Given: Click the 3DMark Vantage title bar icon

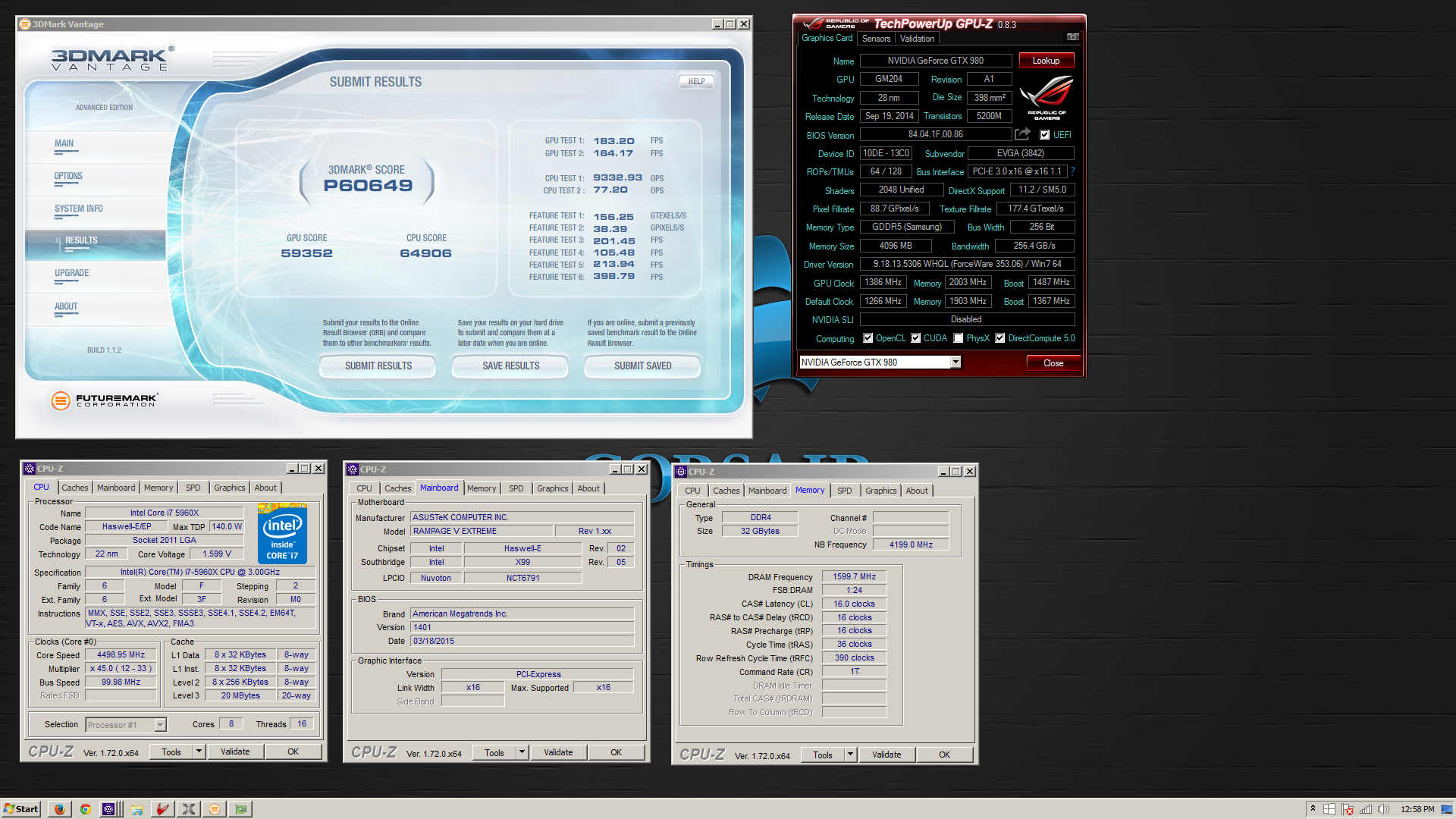Looking at the screenshot, I should click(25, 24).
